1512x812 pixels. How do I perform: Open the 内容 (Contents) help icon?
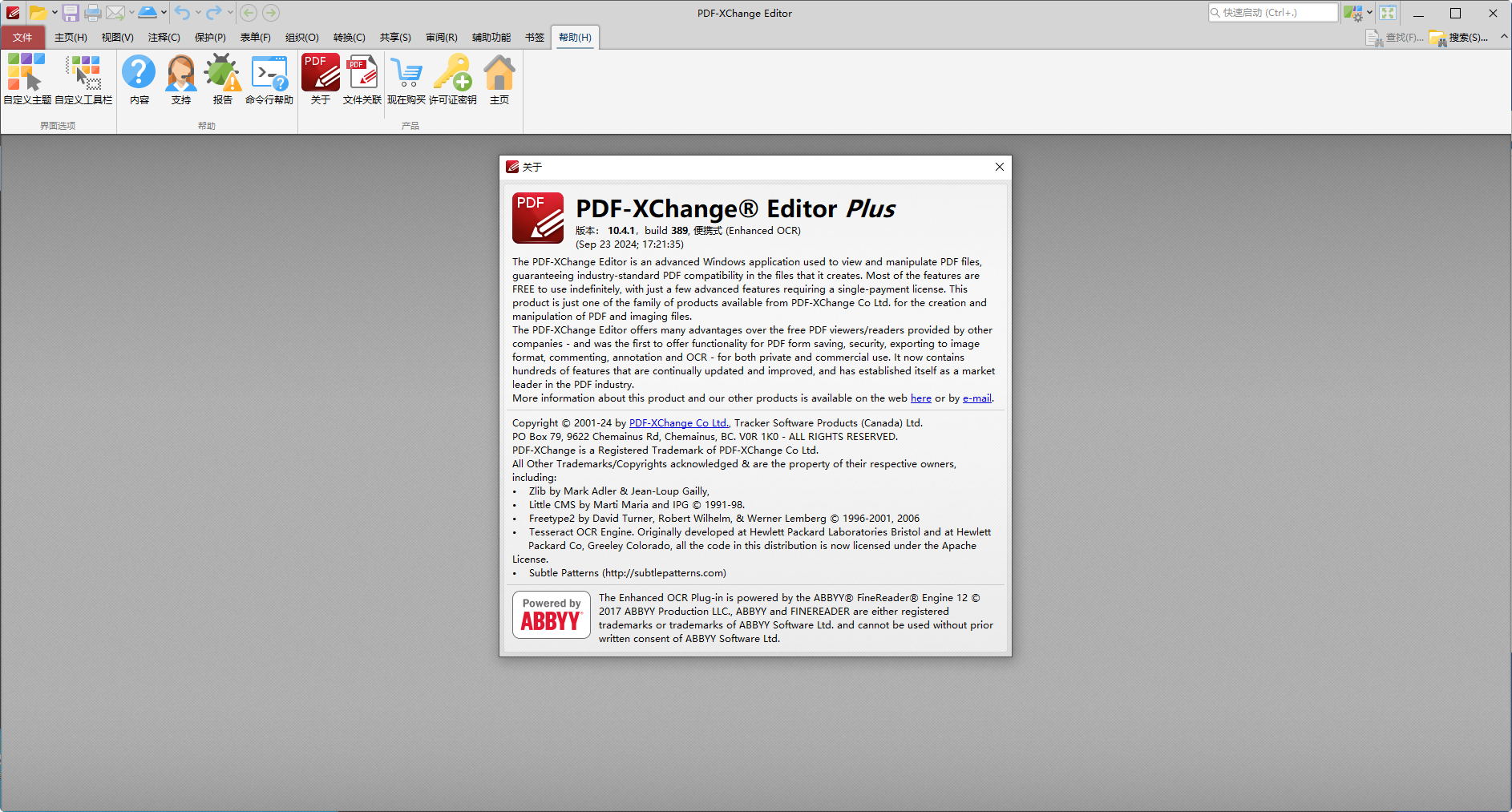(139, 78)
